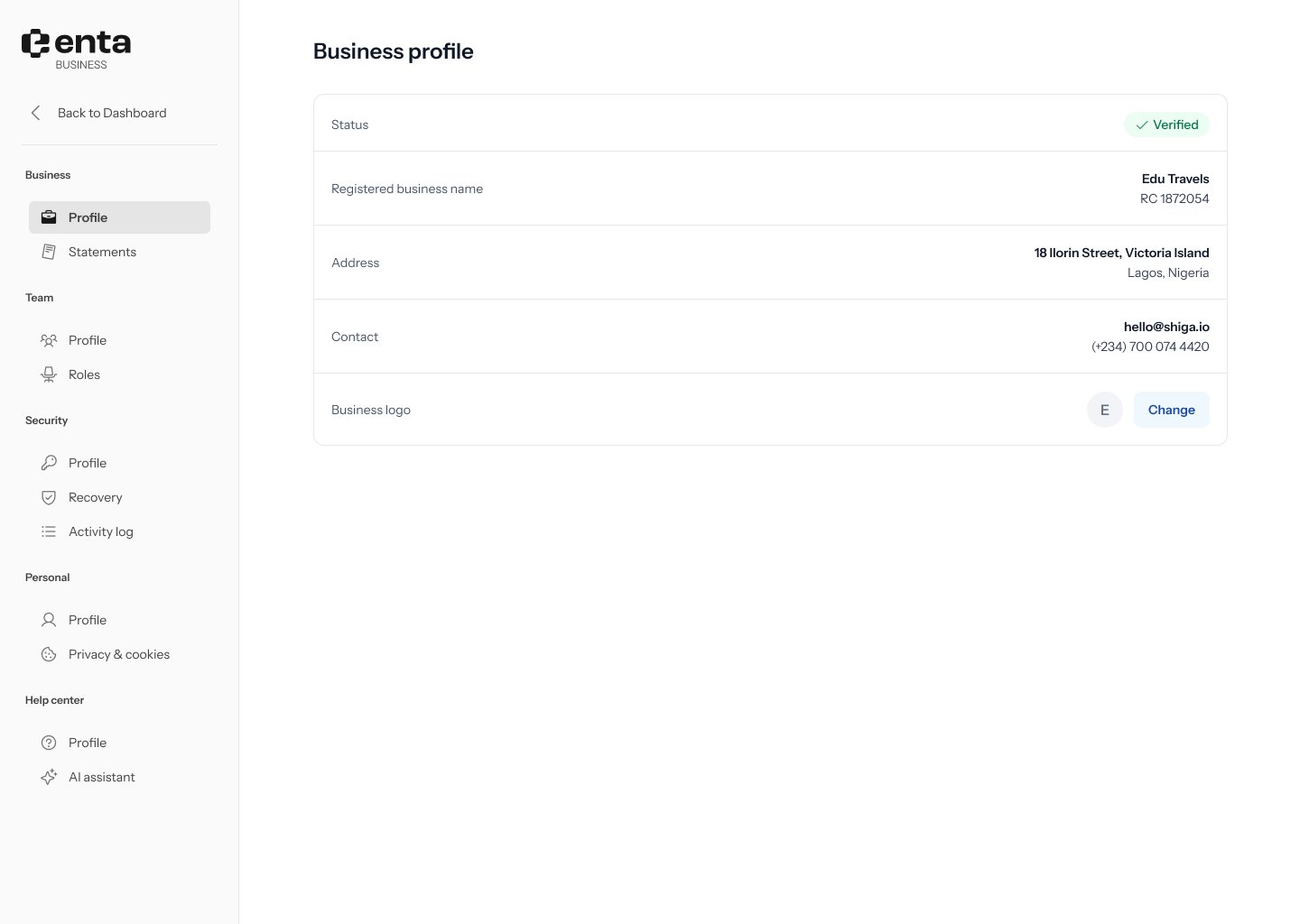Click the Verified status badge

point(1166,125)
